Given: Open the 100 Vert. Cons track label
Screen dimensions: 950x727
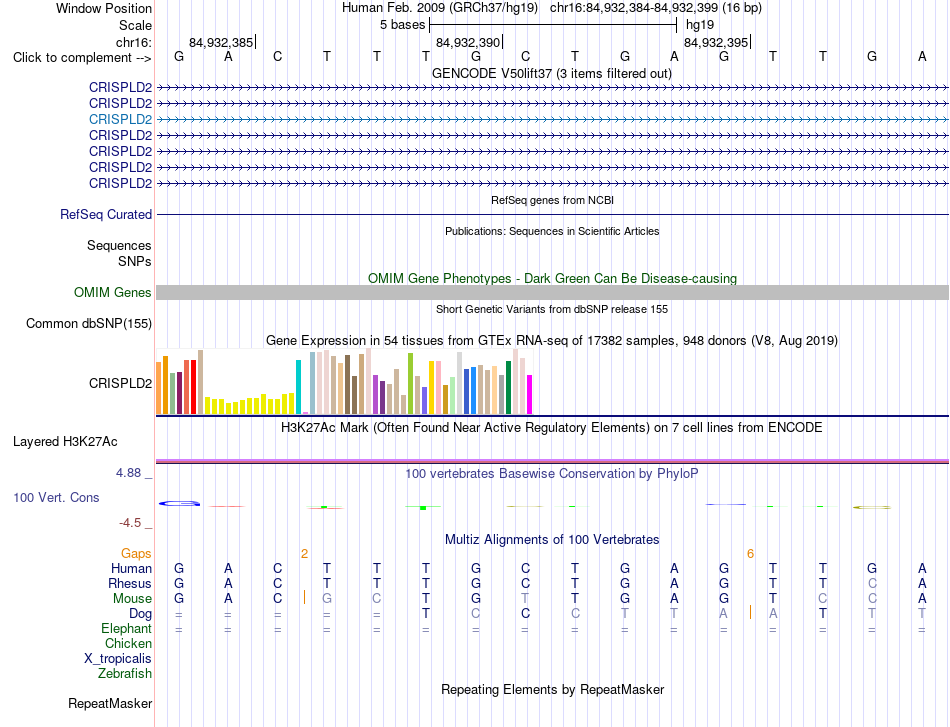Looking at the screenshot, I should click(56, 497).
